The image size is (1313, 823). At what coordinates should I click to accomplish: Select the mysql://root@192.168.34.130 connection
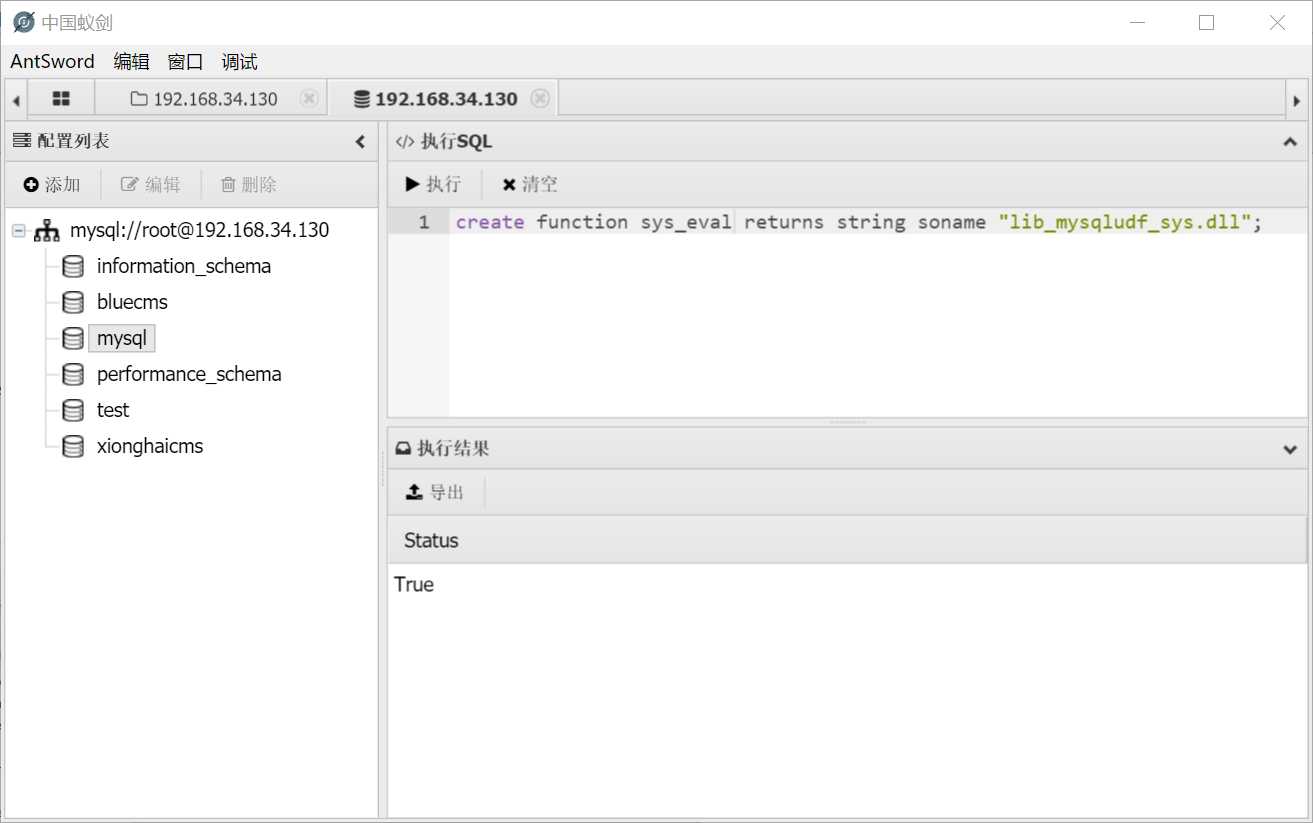coord(199,230)
